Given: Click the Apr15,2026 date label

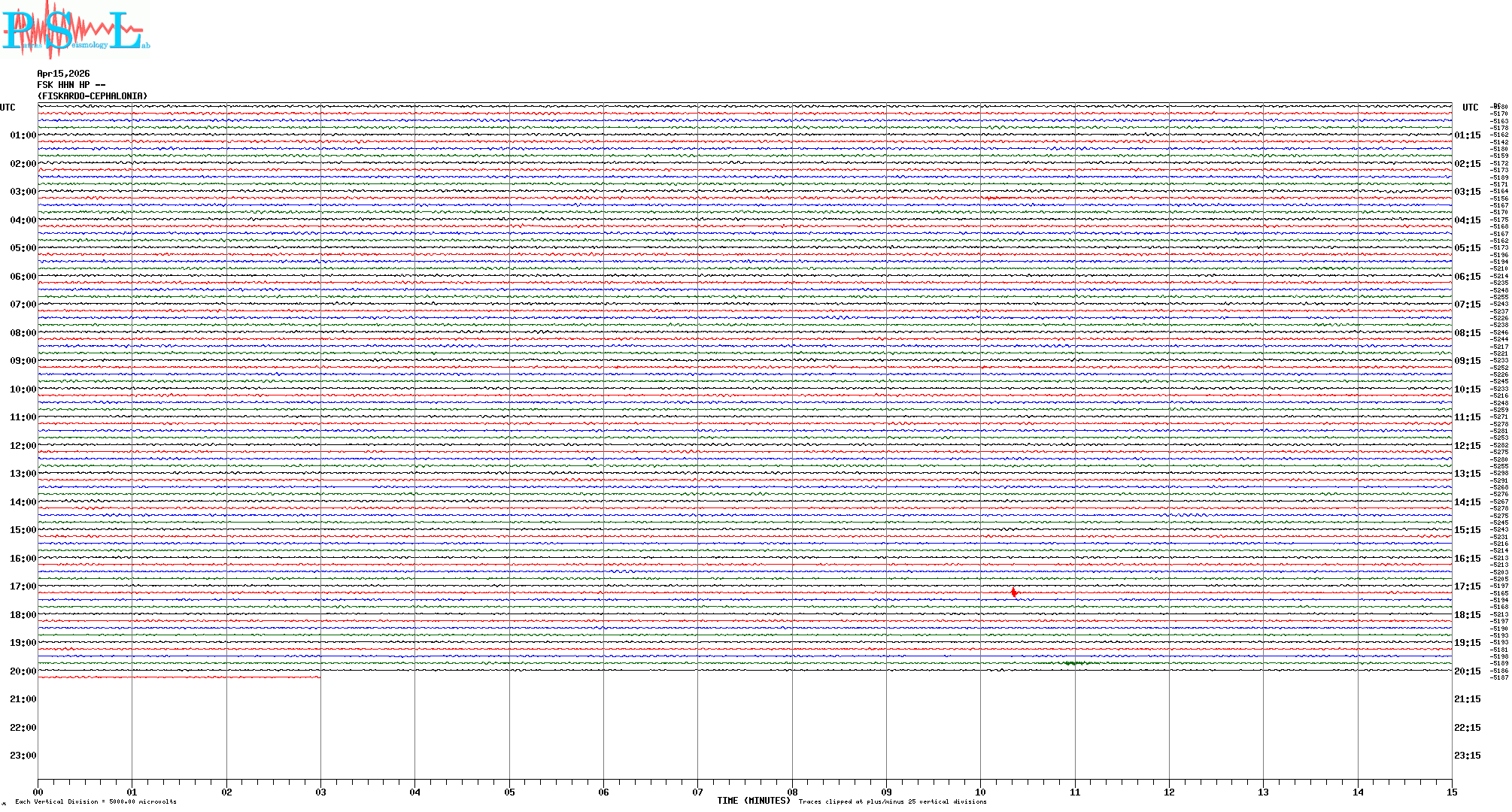Looking at the screenshot, I should [x=63, y=74].
